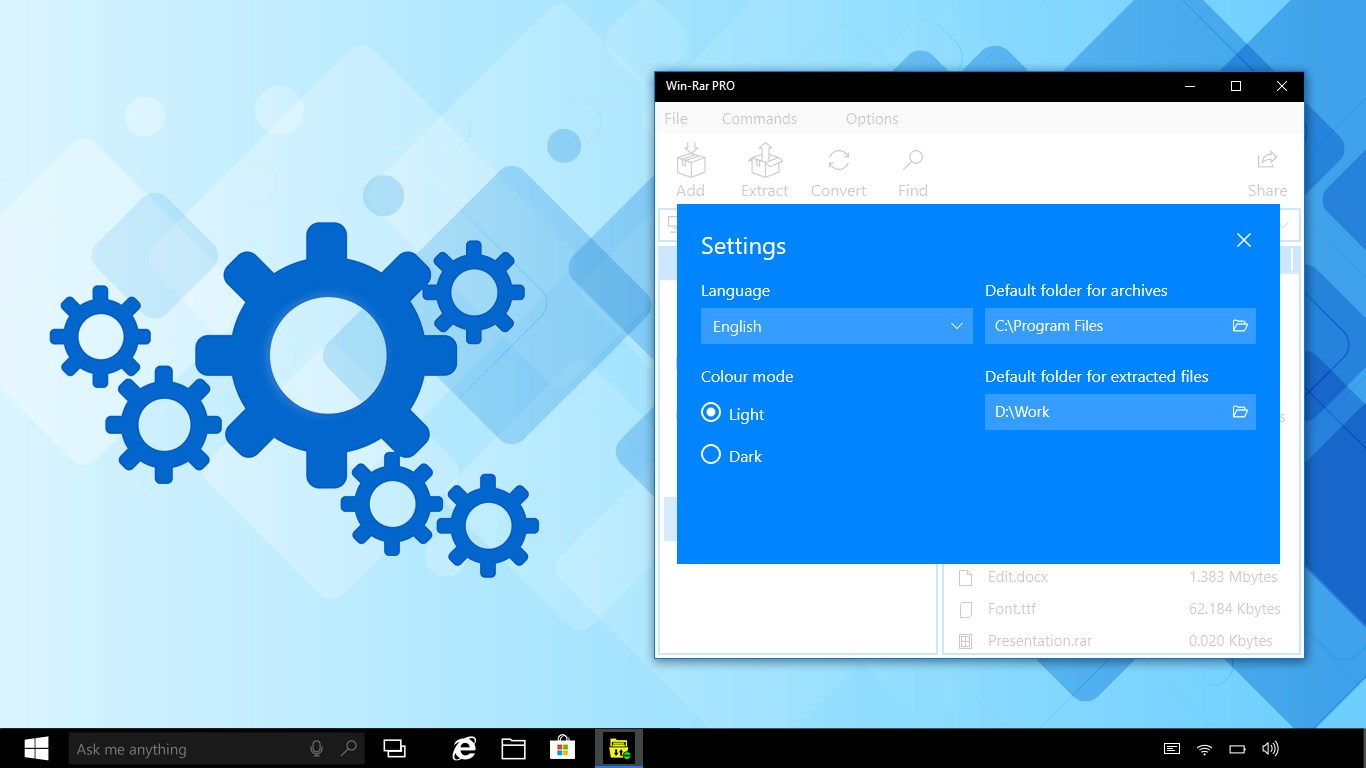Close the Win-Rar PRO window
Screen dimensions: 1366x768
coord(1282,87)
